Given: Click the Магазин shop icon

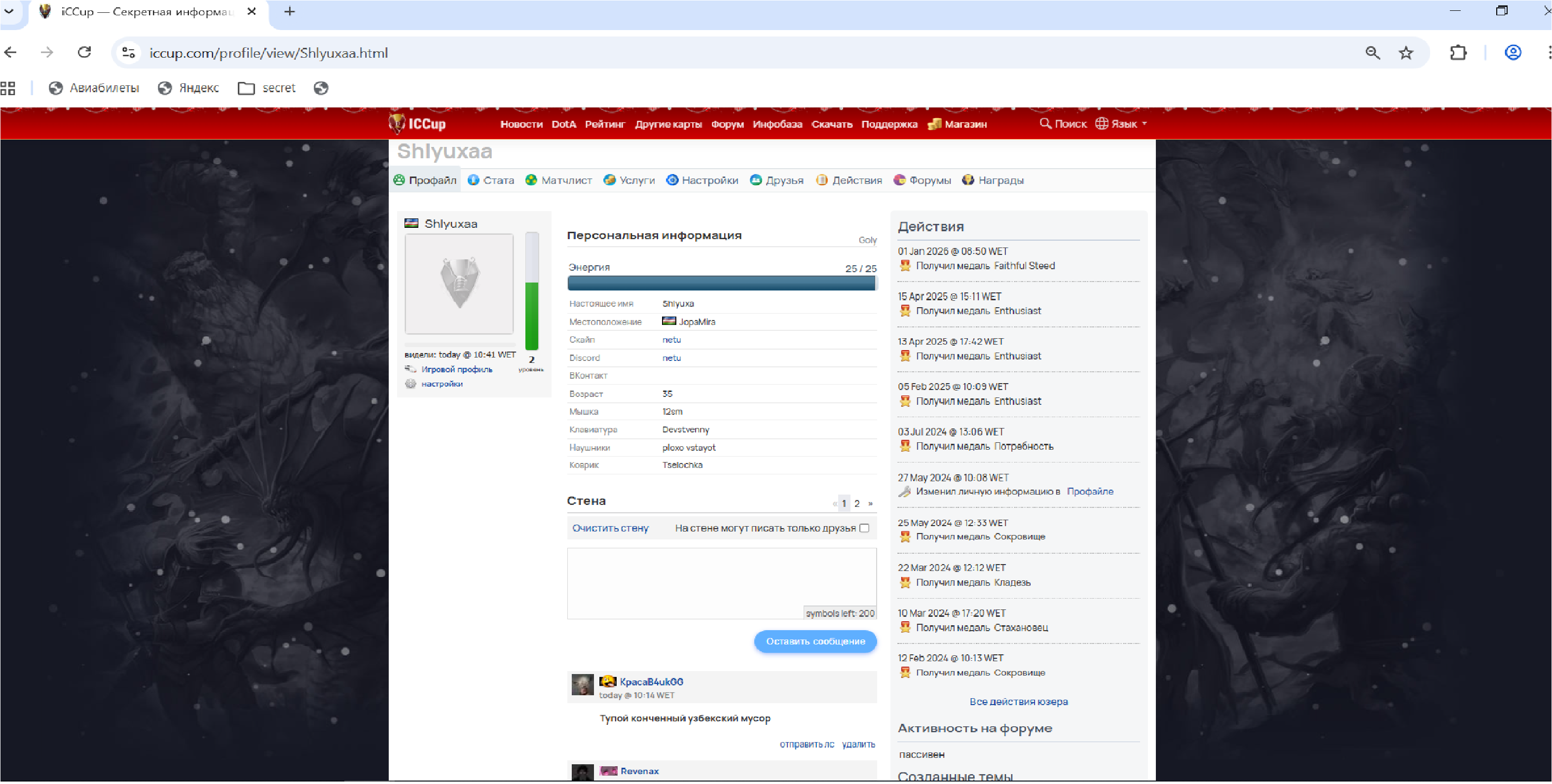Looking at the screenshot, I should (x=934, y=124).
